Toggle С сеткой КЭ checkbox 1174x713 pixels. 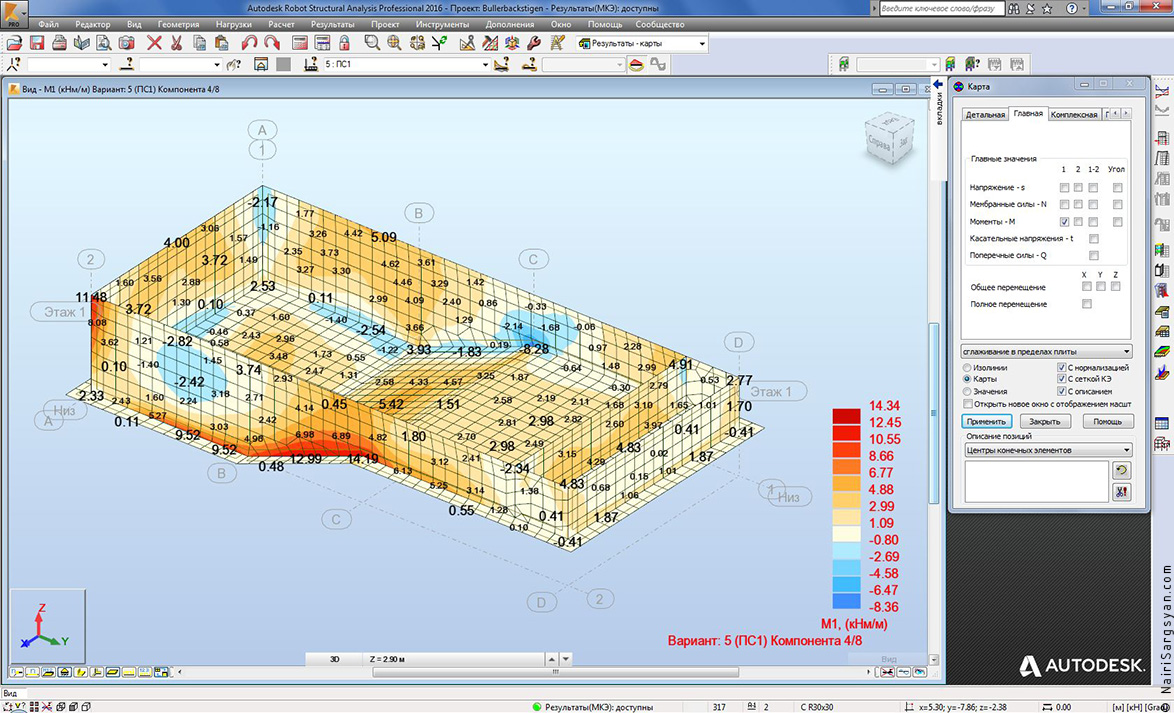(1061, 380)
